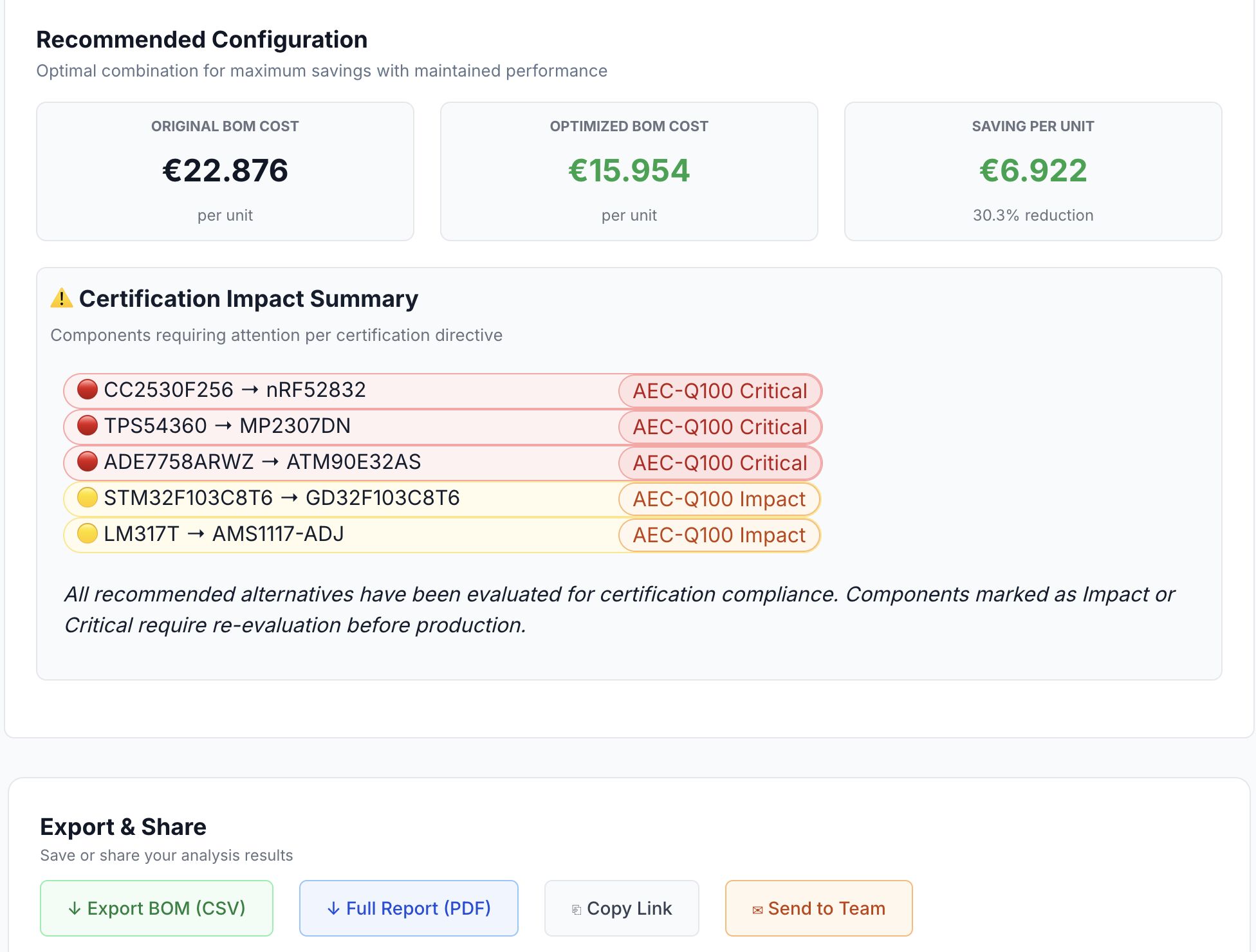Screen dimensions: 1256x952
Task: Click the Save or share your analysis results text
Action: [x=167, y=856]
